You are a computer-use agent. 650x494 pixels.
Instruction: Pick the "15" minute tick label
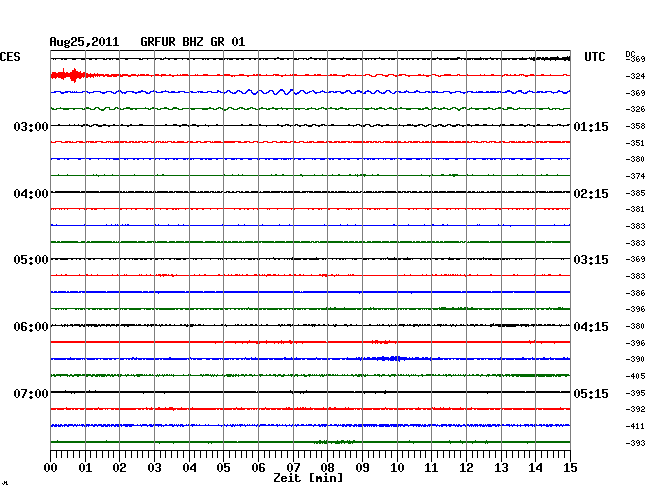(x=570, y=468)
